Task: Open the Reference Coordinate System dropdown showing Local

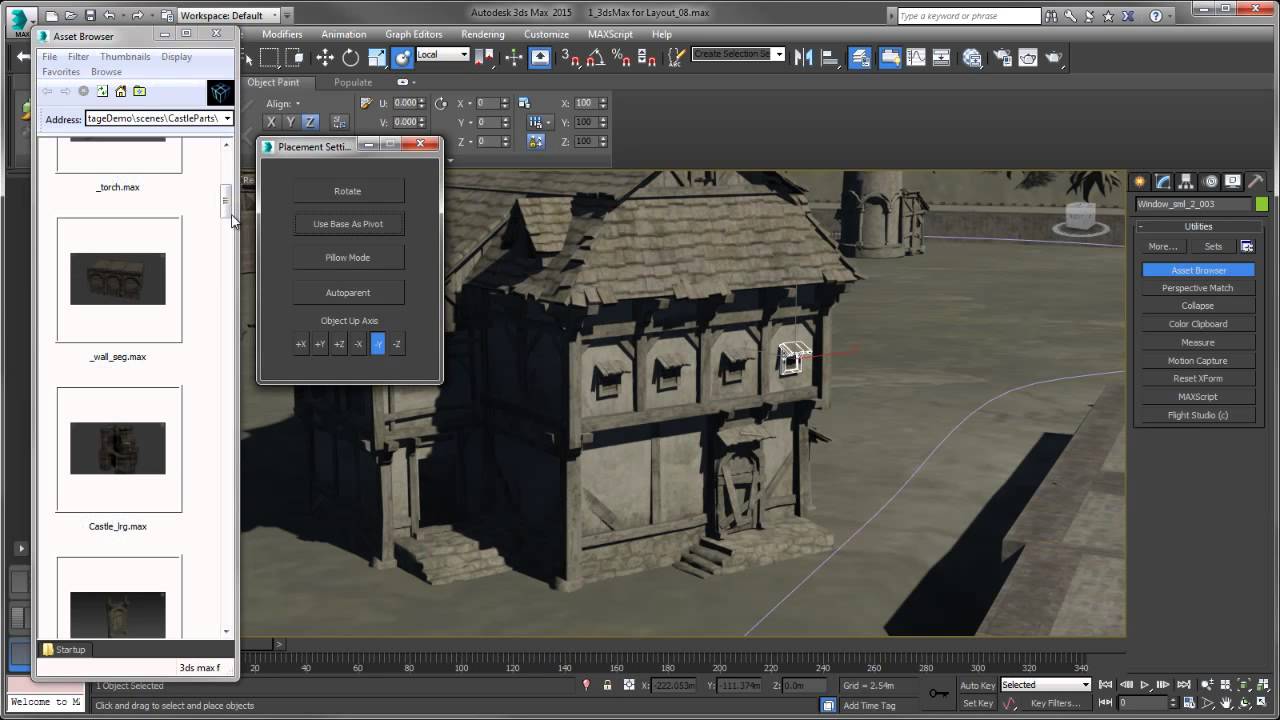Action: point(464,55)
